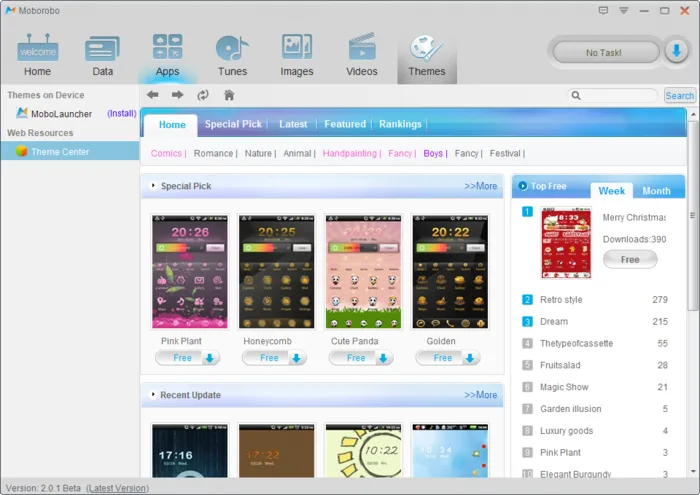The image size is (700, 495).
Task: Expand the Special Pick section arrow
Action: pyautogui.click(x=153, y=186)
